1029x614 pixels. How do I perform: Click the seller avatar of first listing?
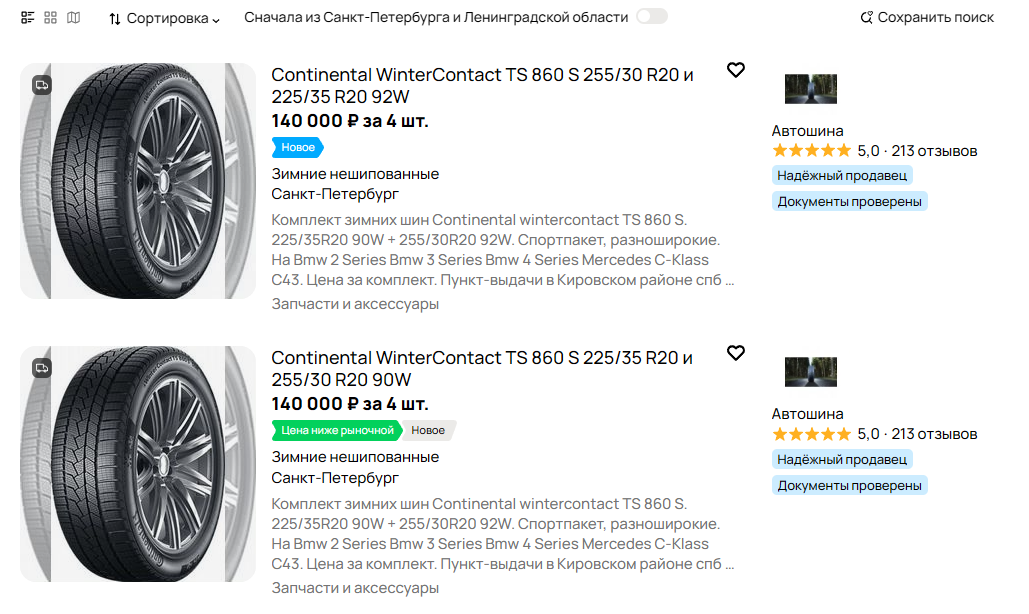pyautogui.click(x=810, y=89)
